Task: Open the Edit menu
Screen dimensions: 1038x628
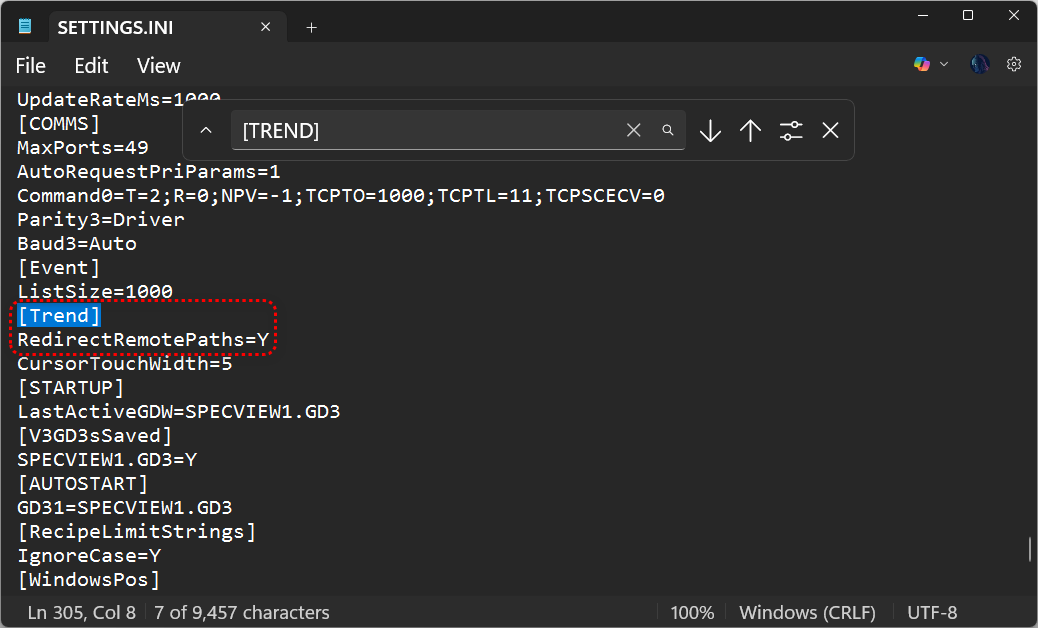Action: click(91, 66)
